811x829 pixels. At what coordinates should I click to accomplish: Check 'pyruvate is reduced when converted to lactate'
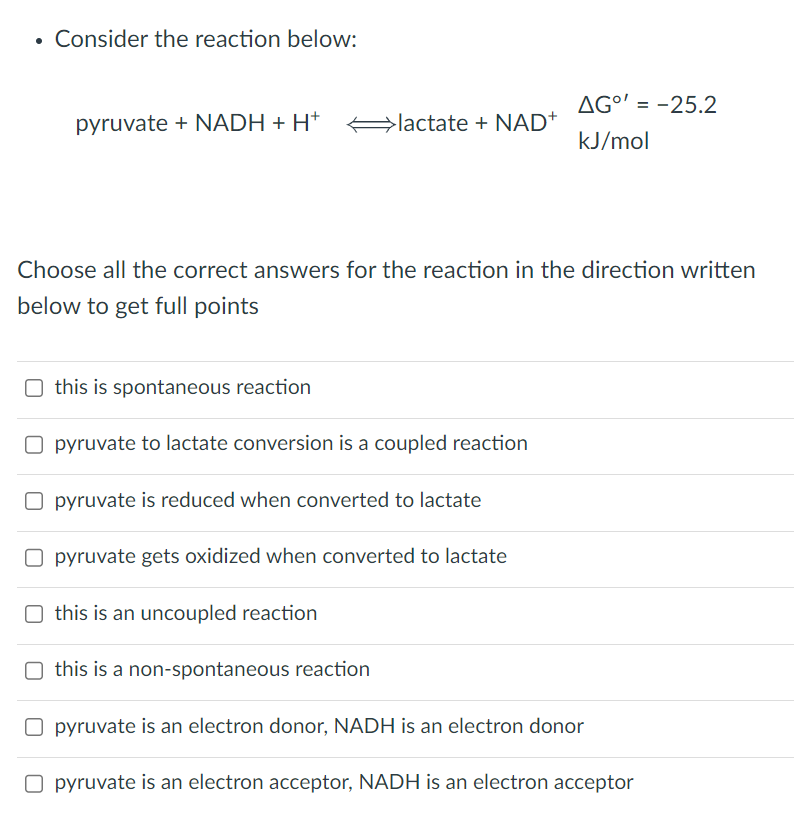(33, 501)
